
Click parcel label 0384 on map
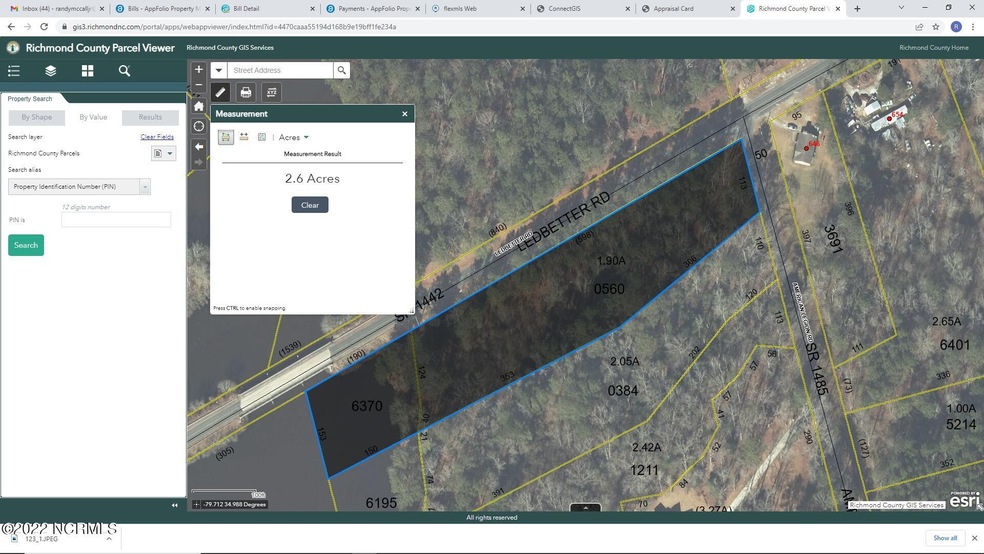pyautogui.click(x=623, y=391)
